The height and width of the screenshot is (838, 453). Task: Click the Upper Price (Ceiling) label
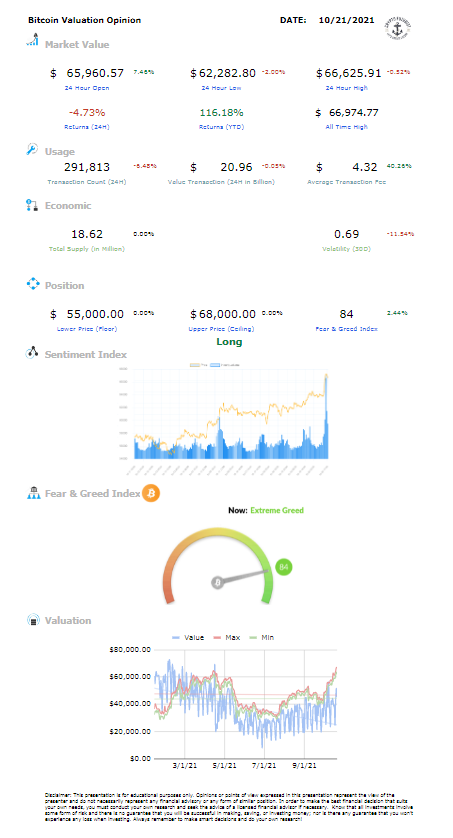[x=222, y=329]
